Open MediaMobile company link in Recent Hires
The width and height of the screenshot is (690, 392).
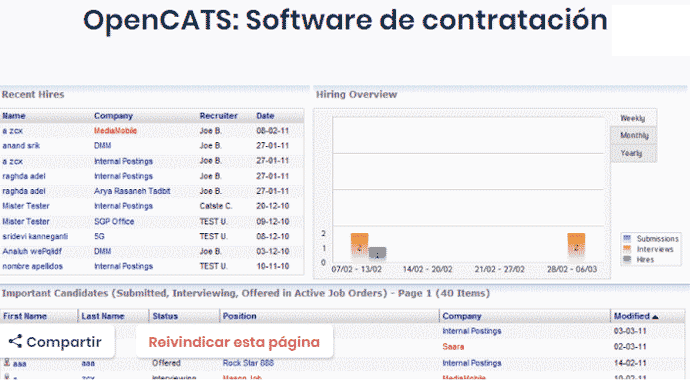(x=115, y=131)
